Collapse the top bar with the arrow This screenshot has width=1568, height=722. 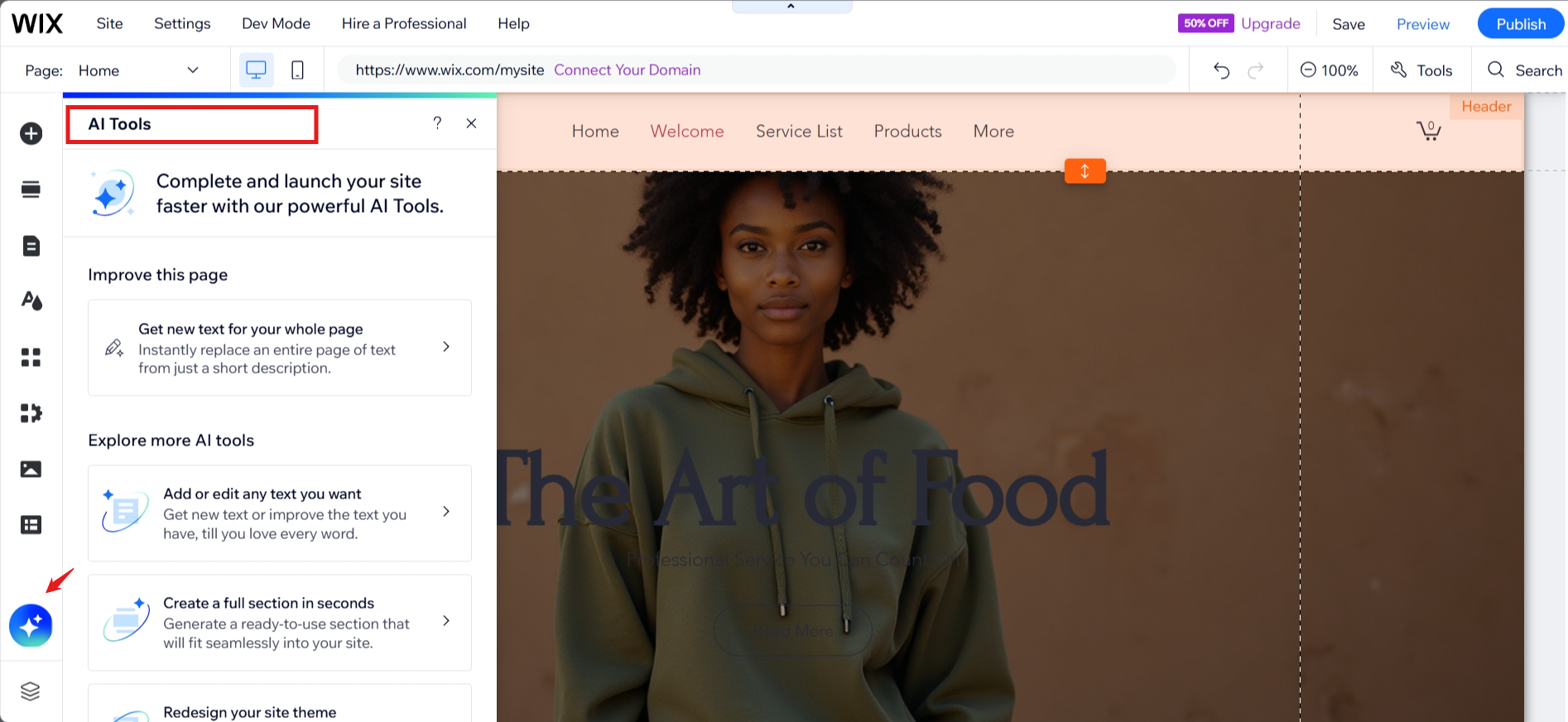tap(791, 7)
